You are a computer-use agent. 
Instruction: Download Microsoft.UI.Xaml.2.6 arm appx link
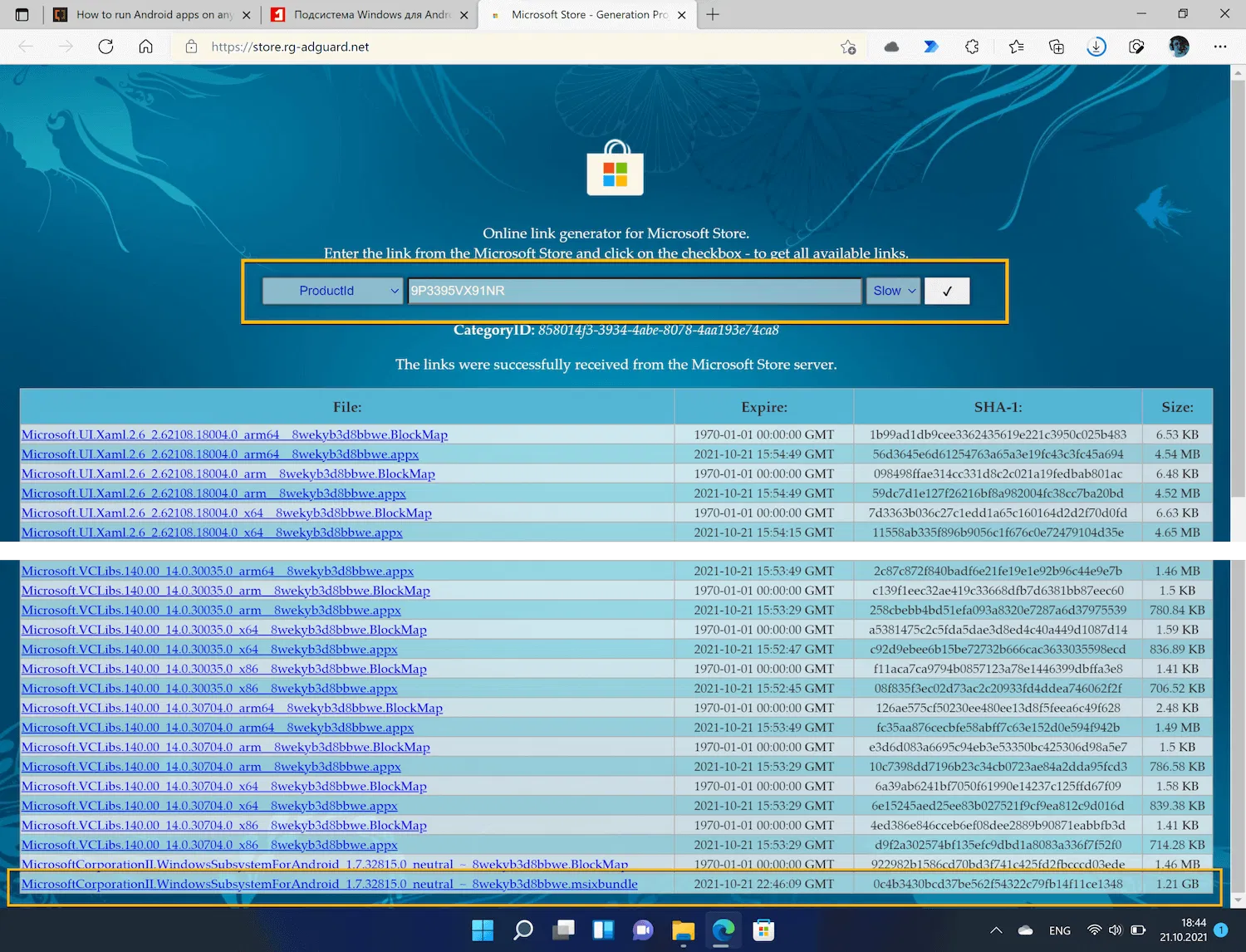click(x=213, y=493)
